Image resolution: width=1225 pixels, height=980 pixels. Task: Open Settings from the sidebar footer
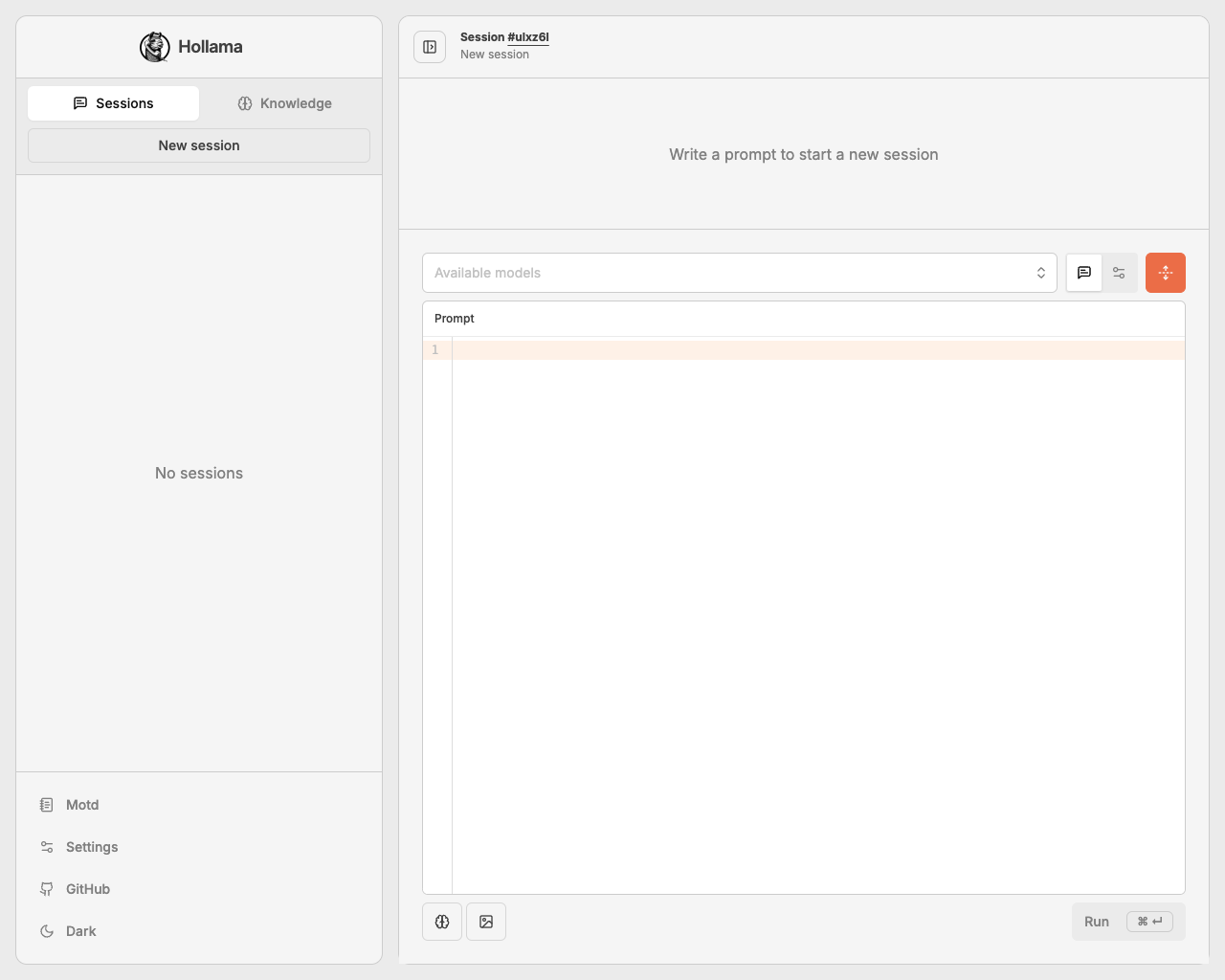91,847
